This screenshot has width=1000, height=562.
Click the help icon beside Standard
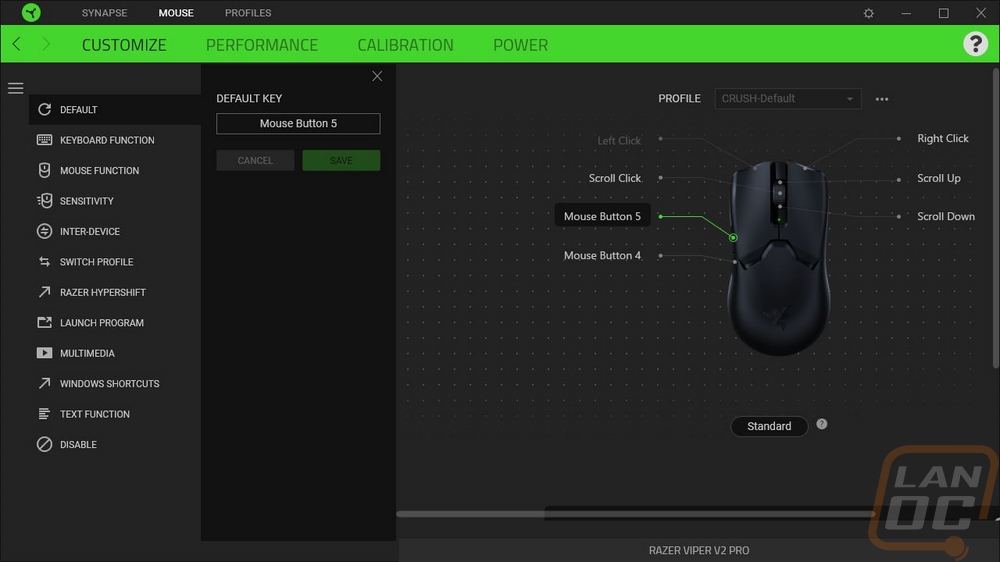pyautogui.click(x=821, y=424)
